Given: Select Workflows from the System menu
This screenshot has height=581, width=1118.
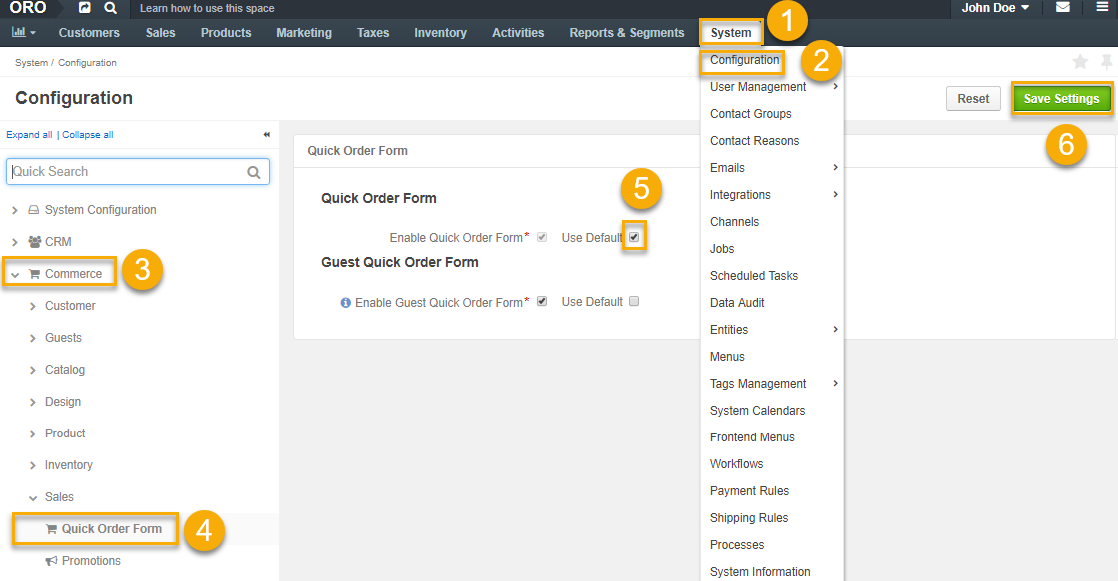Looking at the screenshot, I should [x=736, y=463].
